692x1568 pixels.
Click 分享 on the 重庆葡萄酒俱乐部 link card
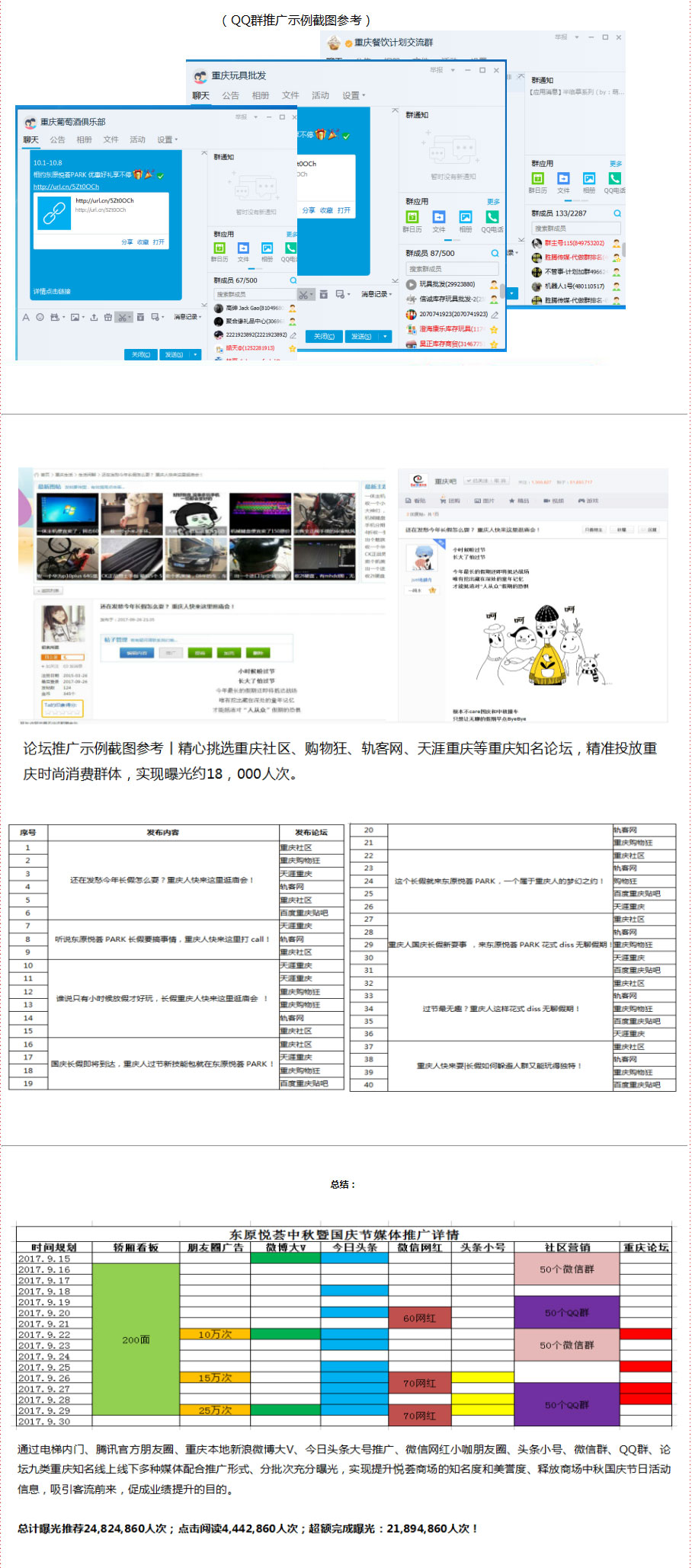point(127,242)
